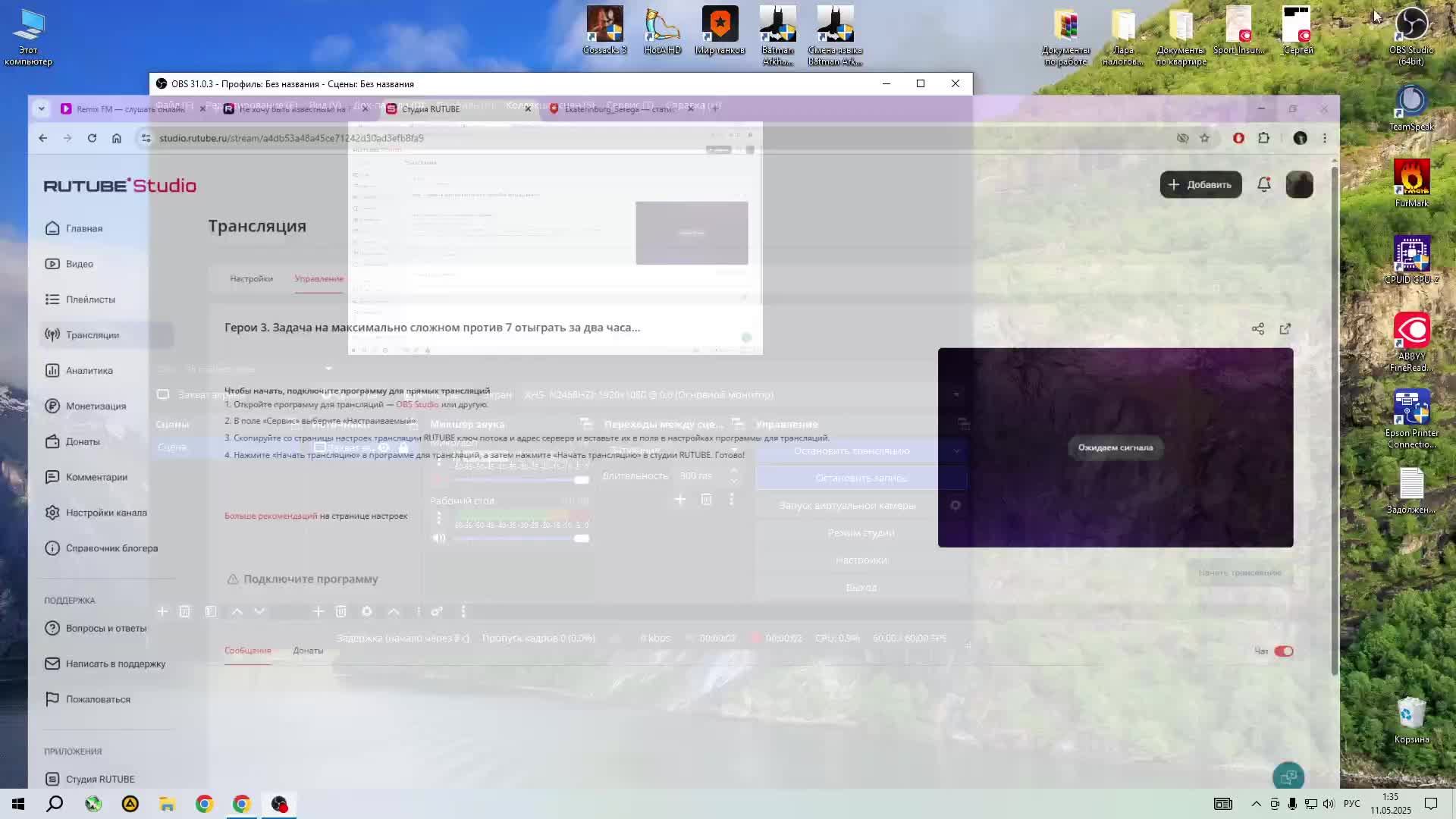Open the Windows Start menu

point(18,804)
